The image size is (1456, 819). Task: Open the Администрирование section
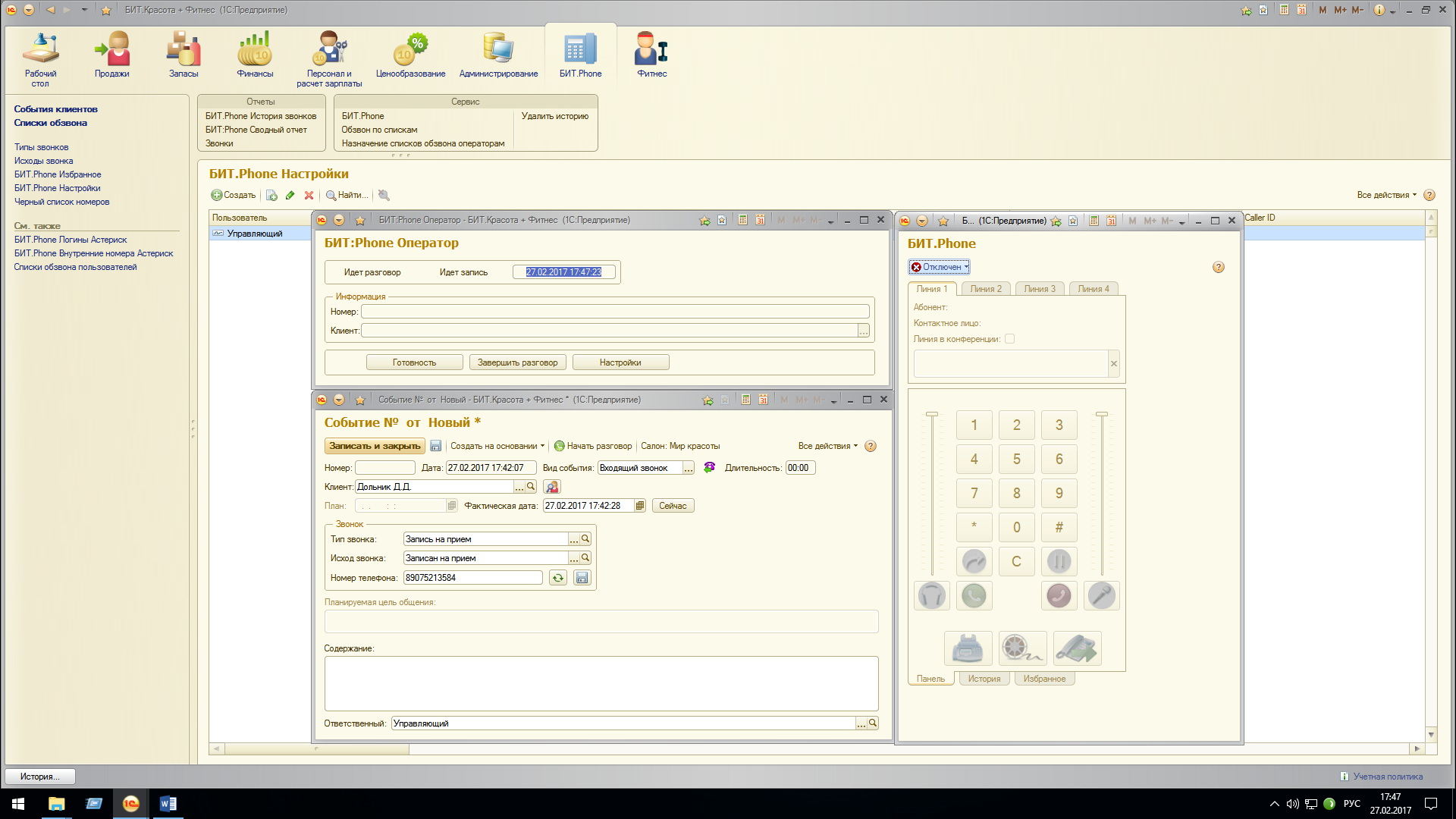click(498, 55)
